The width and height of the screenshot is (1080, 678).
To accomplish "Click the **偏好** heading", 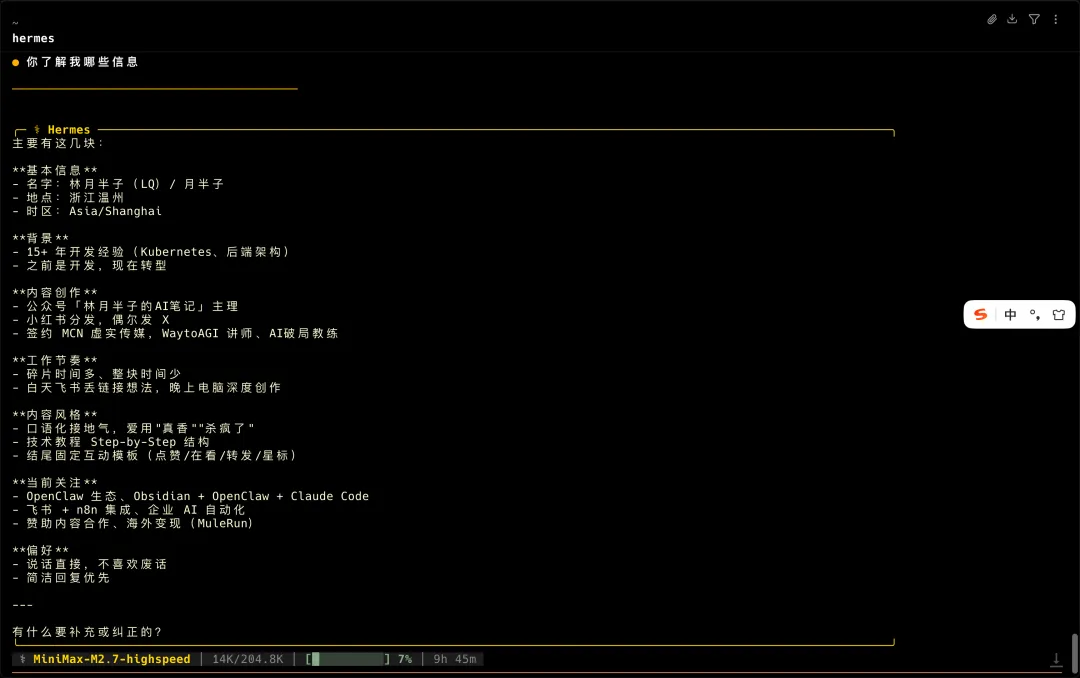I will [x=41, y=551].
